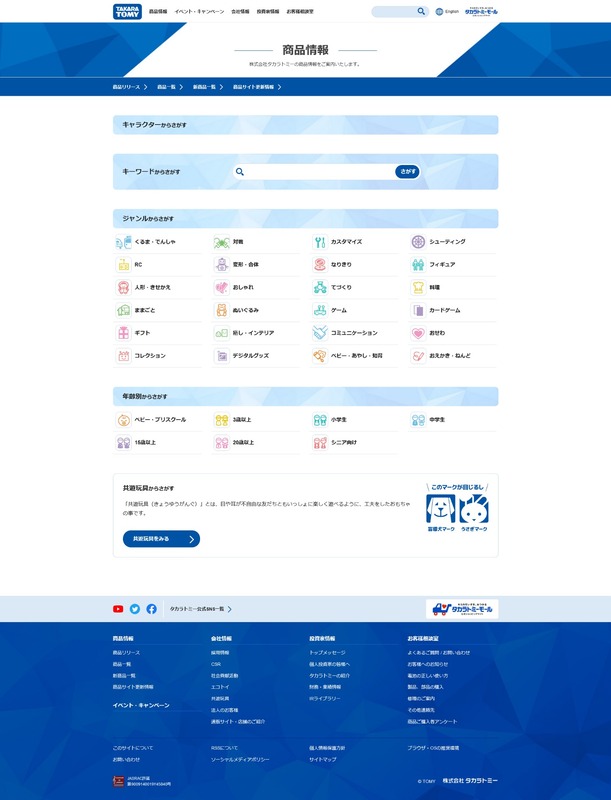611x800 pixels.
Task: Click the おしゃれ genre icon
Action: point(222,287)
